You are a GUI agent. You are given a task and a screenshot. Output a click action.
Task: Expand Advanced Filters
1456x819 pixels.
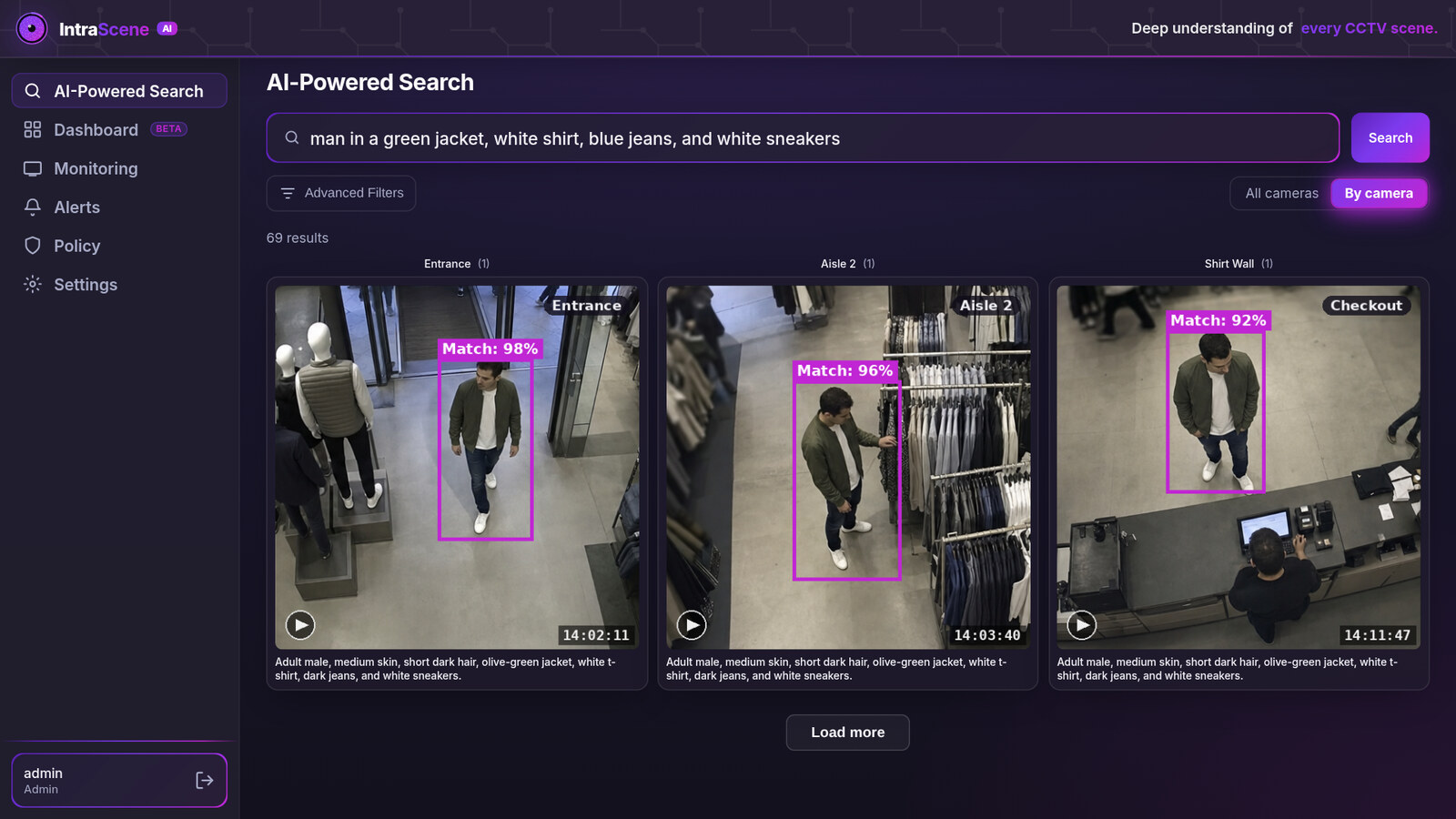click(x=341, y=193)
